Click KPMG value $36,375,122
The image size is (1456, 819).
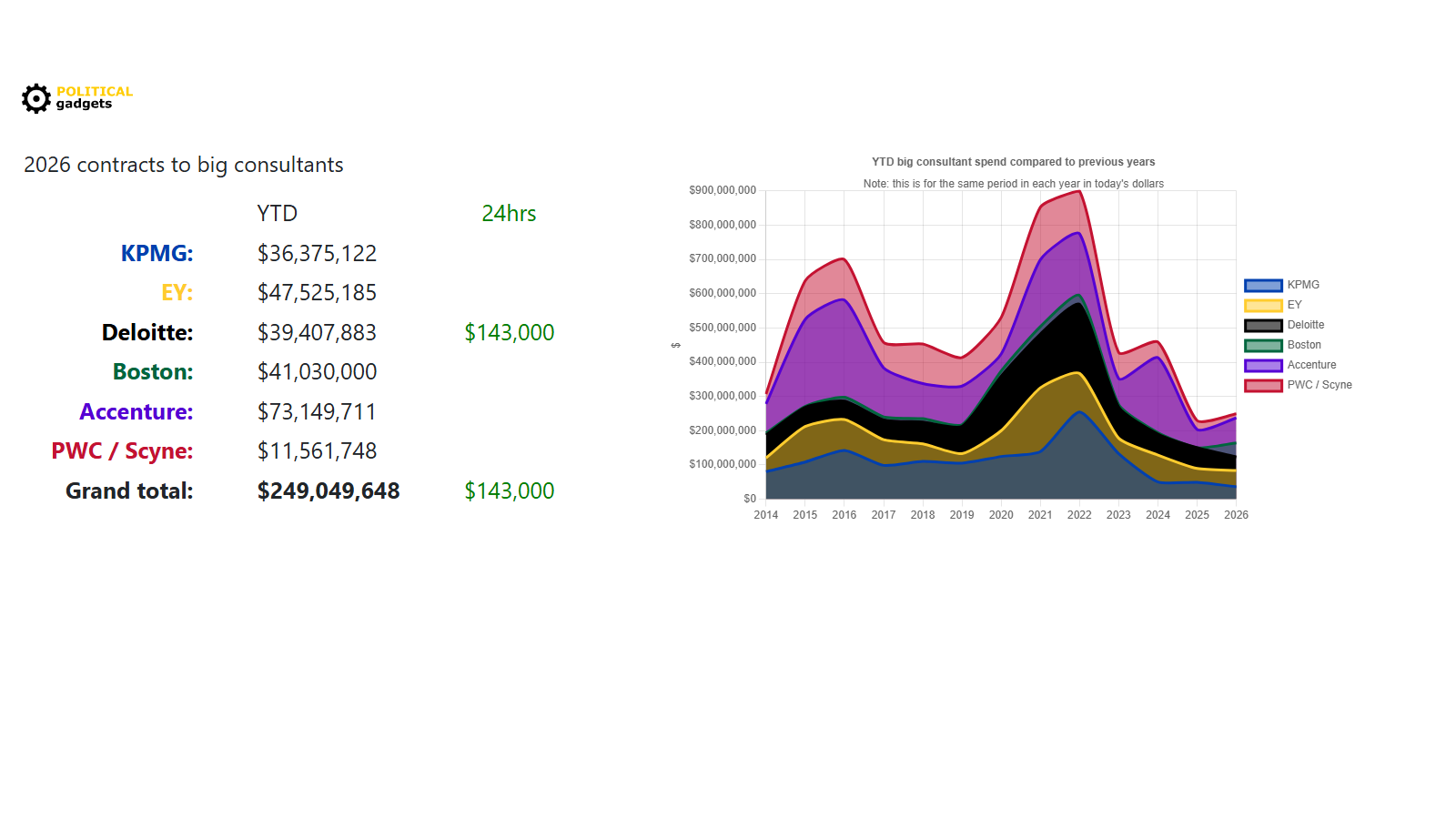coord(317,253)
